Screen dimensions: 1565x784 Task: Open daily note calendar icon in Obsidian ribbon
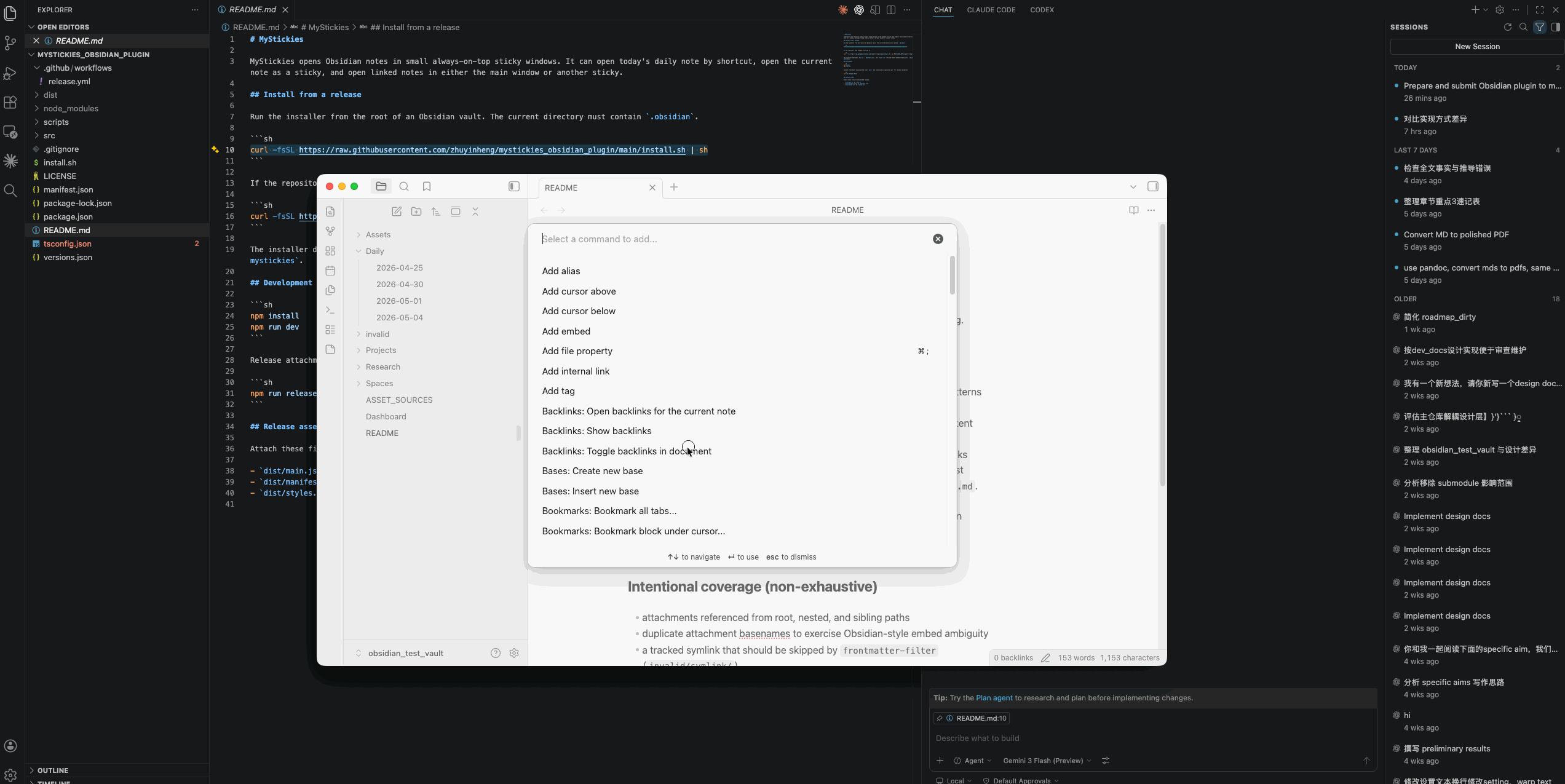(x=330, y=271)
